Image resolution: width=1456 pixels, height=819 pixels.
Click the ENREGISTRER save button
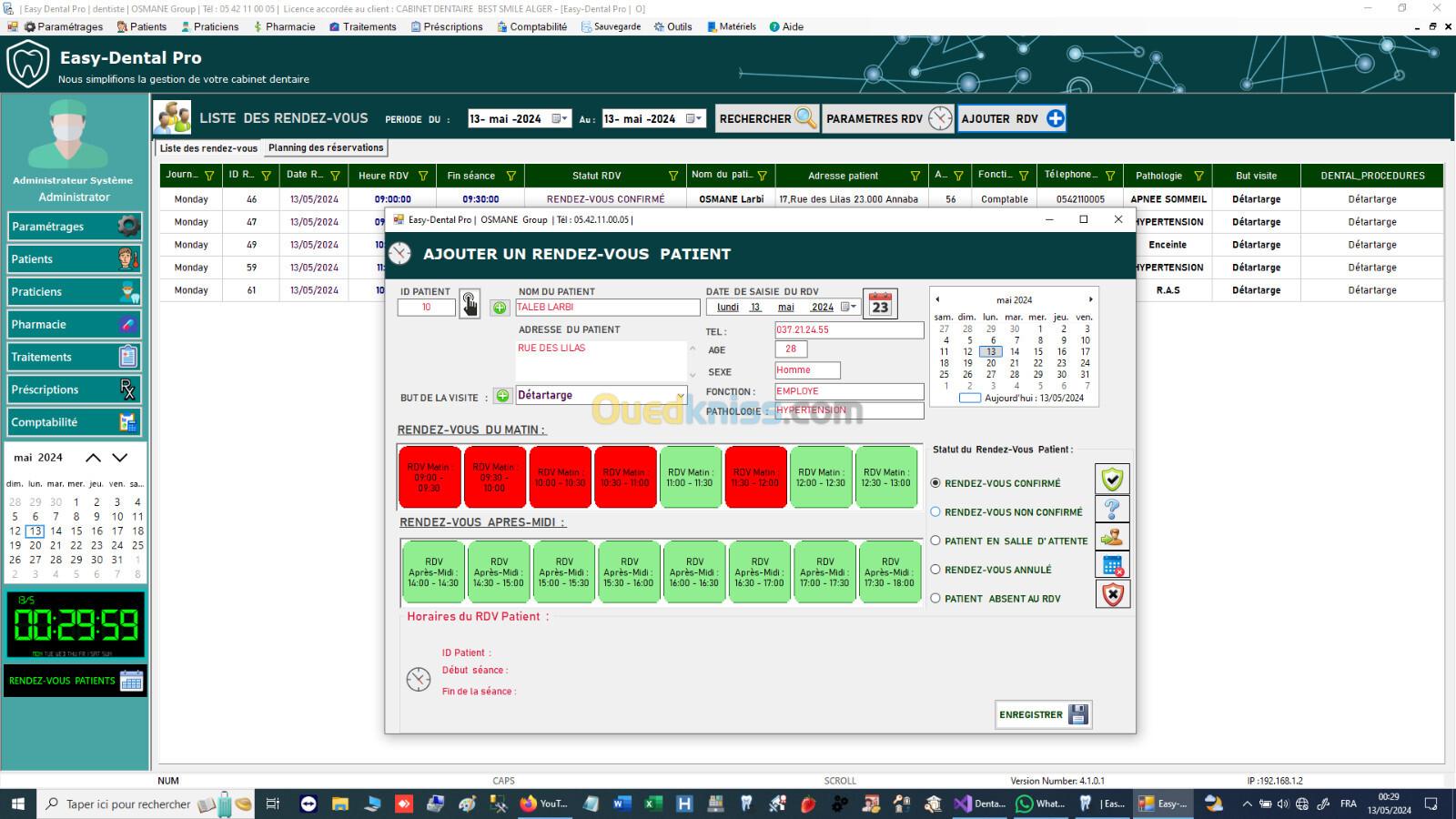1043,714
